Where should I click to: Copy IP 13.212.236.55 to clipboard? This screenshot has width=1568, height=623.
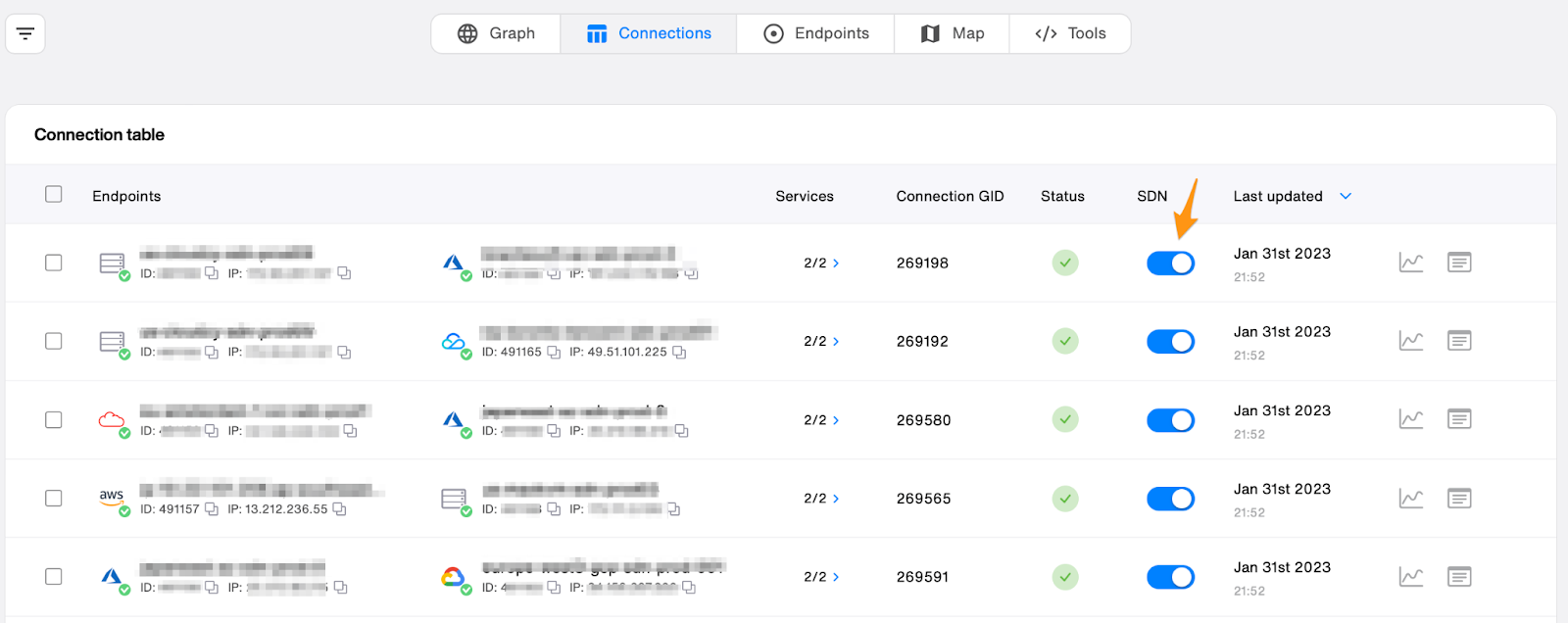coord(340,509)
